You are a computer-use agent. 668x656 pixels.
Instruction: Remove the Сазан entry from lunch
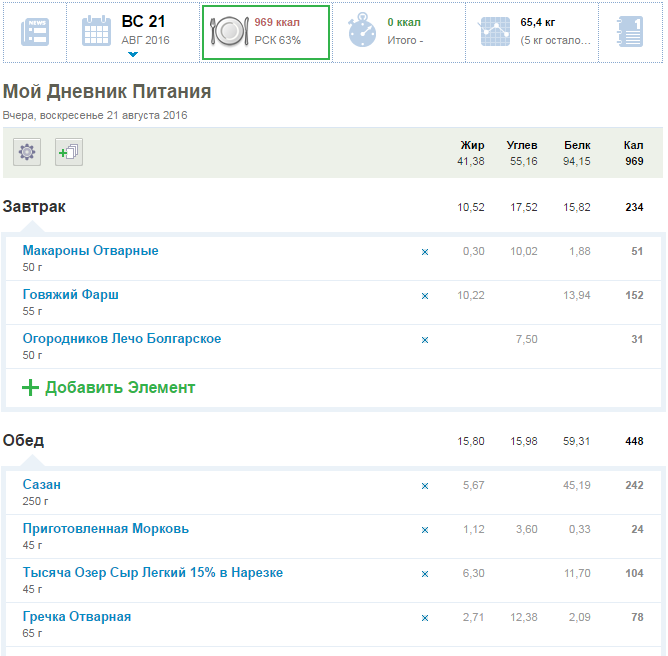point(424,486)
